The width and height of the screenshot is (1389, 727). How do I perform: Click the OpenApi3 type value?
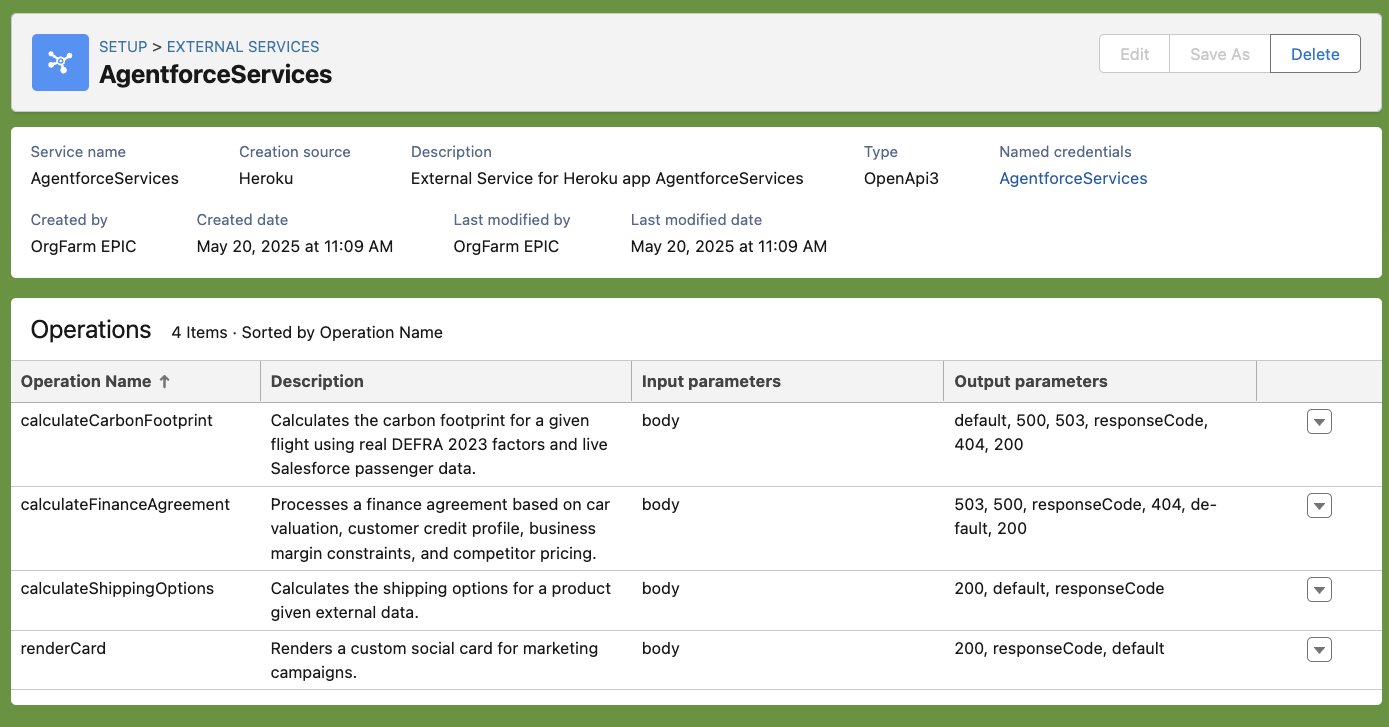click(901, 178)
